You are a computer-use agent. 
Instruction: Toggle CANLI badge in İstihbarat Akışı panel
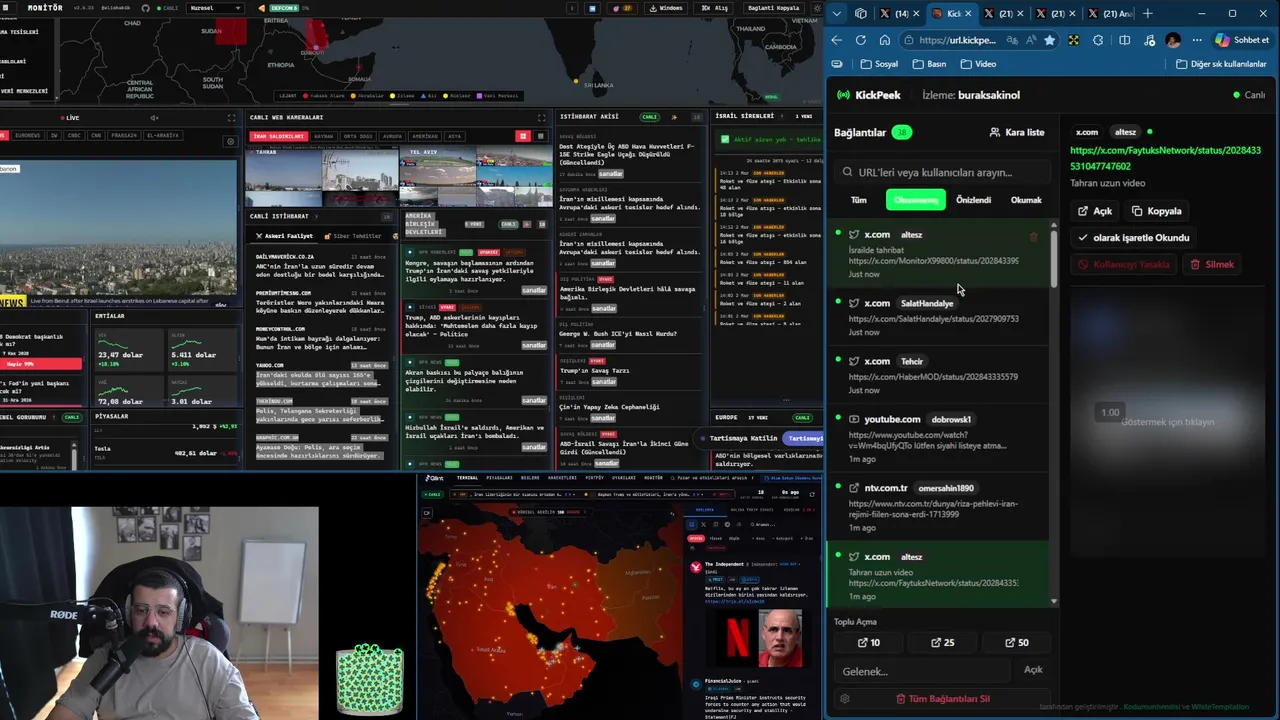(650, 117)
